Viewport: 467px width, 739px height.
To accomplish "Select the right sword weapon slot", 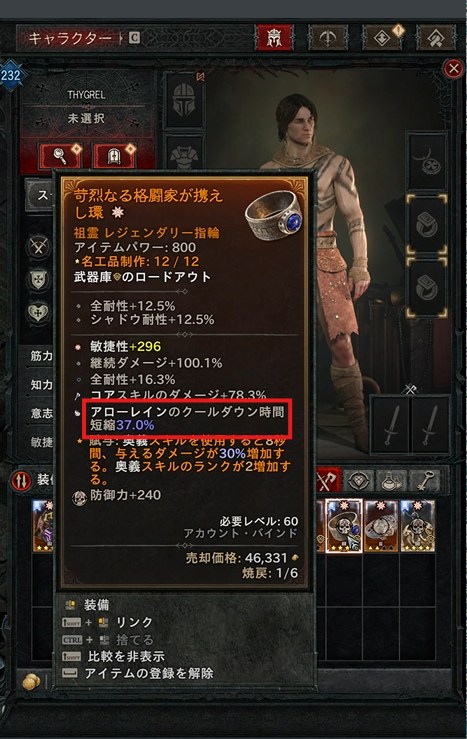I will click(x=430, y=426).
